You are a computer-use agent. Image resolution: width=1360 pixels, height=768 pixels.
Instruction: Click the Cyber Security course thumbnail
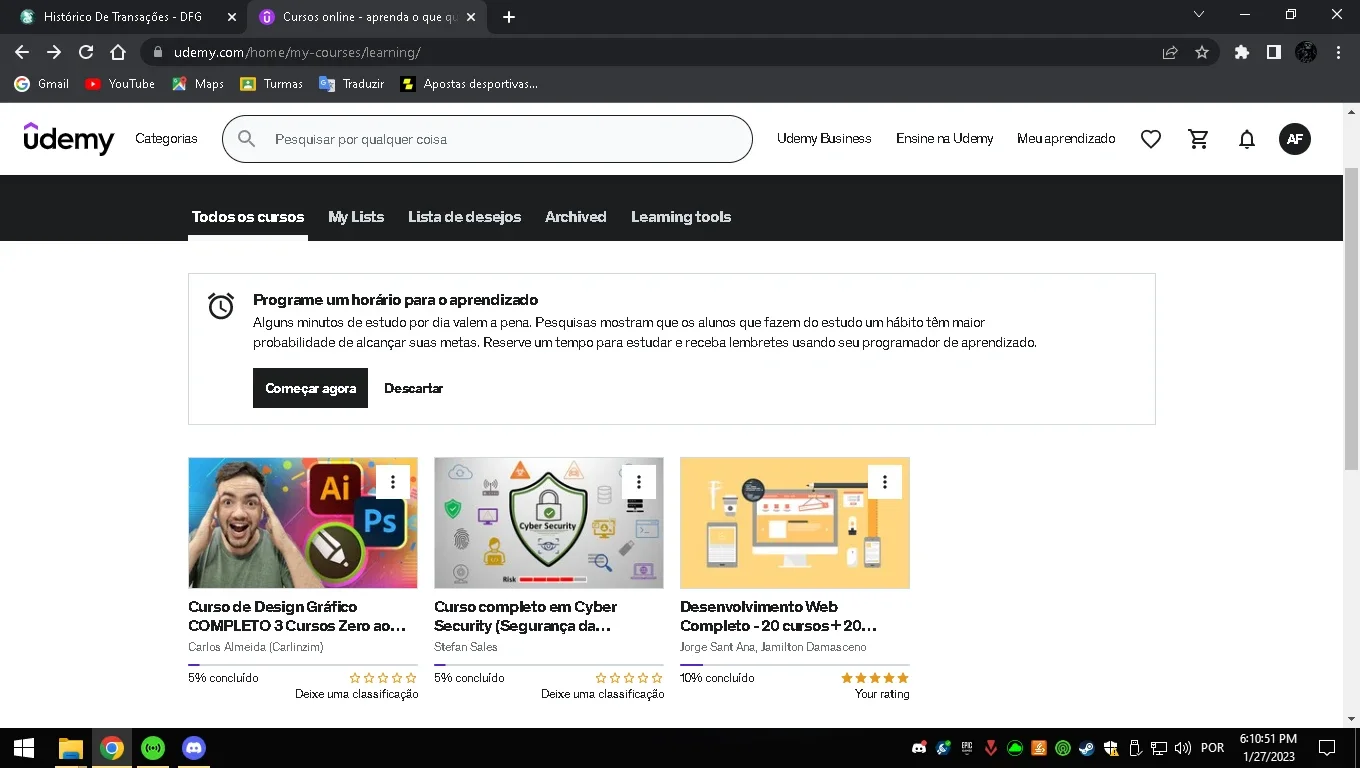click(549, 523)
